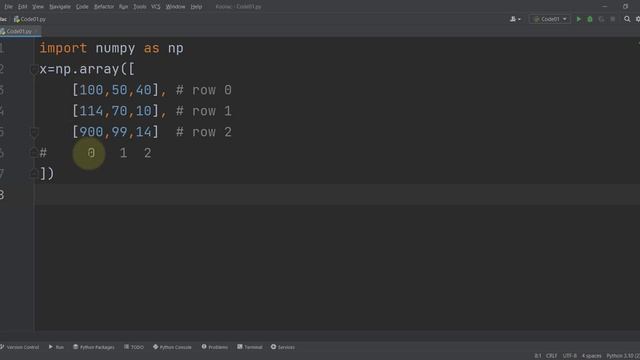Image resolution: width=640 pixels, height=360 pixels.
Task: Click the word 'import' on line 1
Action: 63,49
